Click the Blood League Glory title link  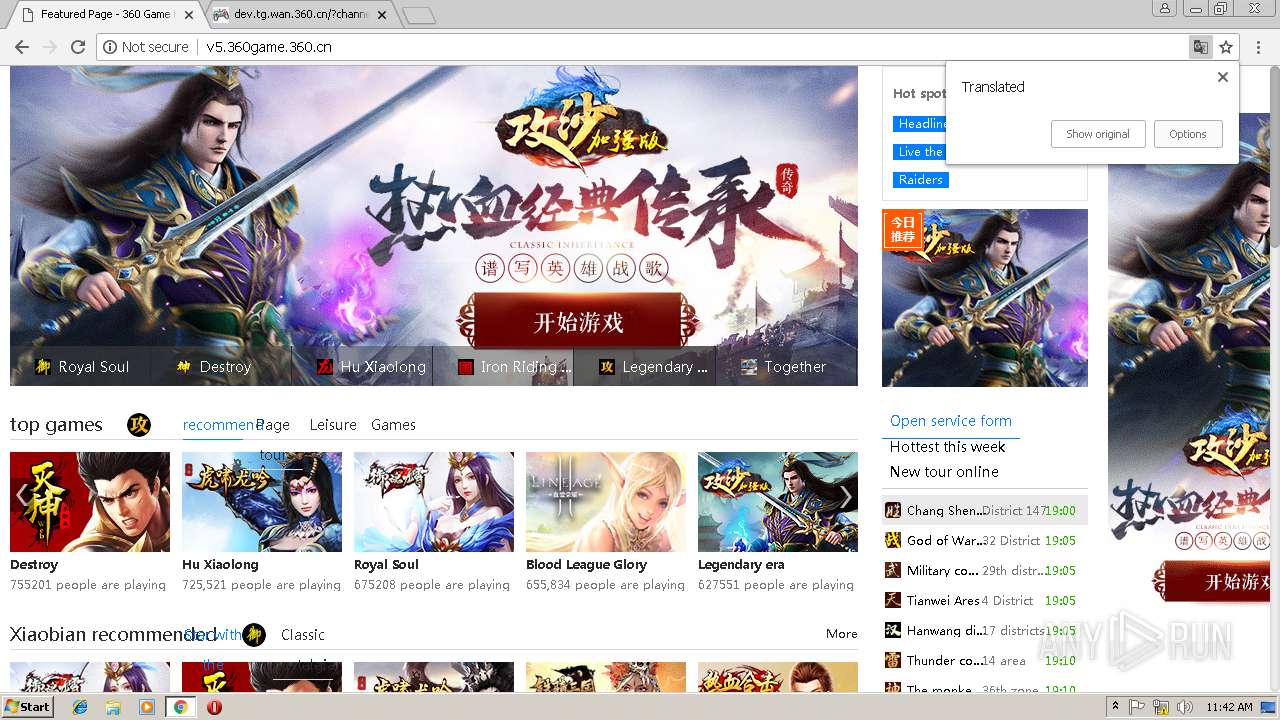pyautogui.click(x=586, y=565)
